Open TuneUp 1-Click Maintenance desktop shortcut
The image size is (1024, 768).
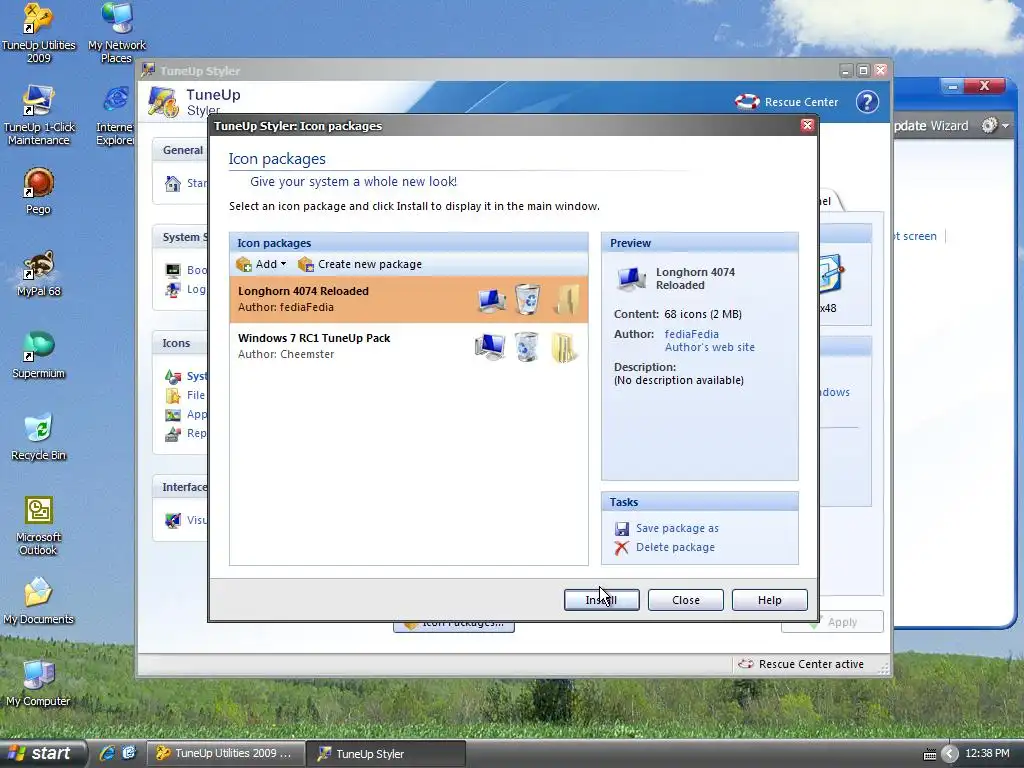pyautogui.click(x=39, y=115)
